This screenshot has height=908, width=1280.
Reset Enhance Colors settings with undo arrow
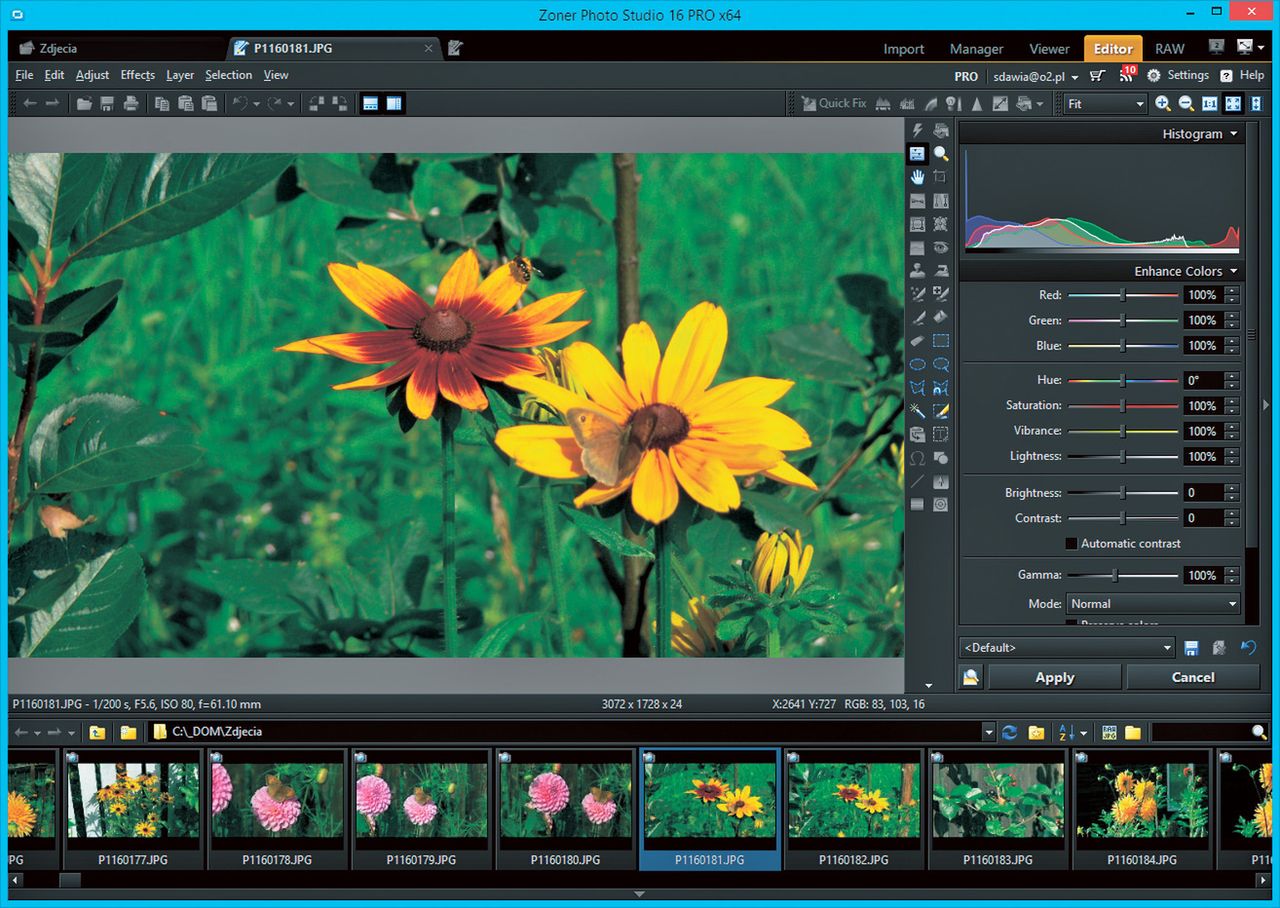[x=1248, y=648]
